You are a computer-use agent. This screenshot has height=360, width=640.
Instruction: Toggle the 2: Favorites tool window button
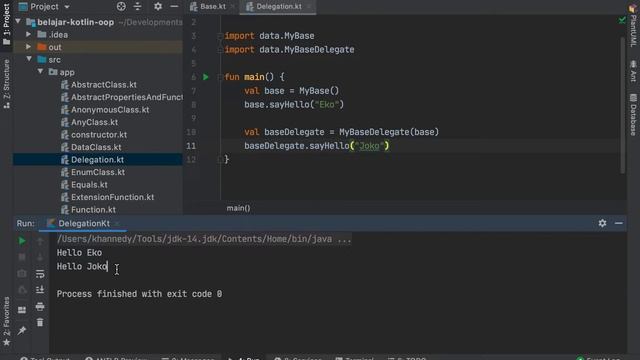6,322
